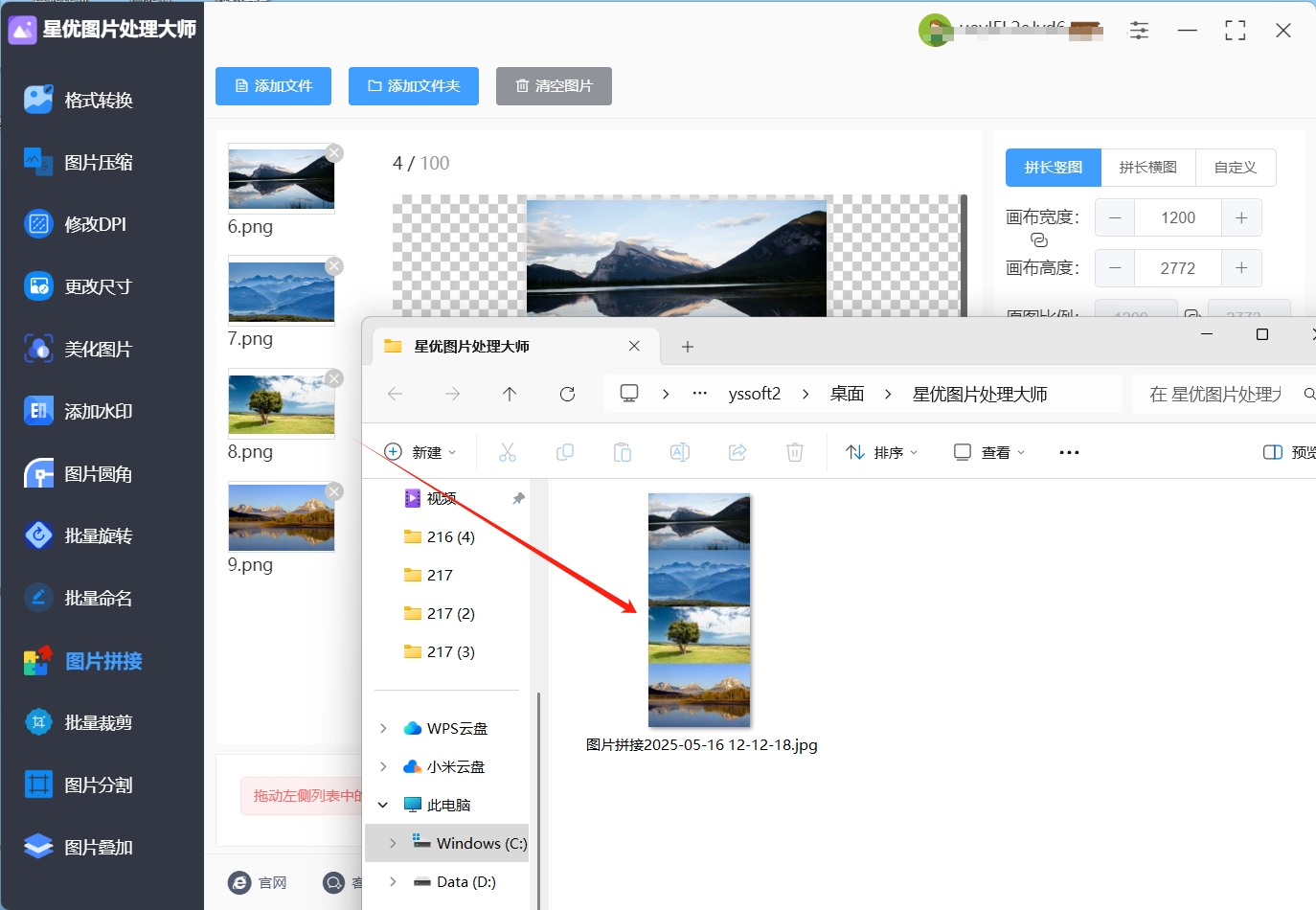Image resolution: width=1316 pixels, height=910 pixels.
Task: Open the 官网 link at bottom
Action: pyautogui.click(x=259, y=882)
